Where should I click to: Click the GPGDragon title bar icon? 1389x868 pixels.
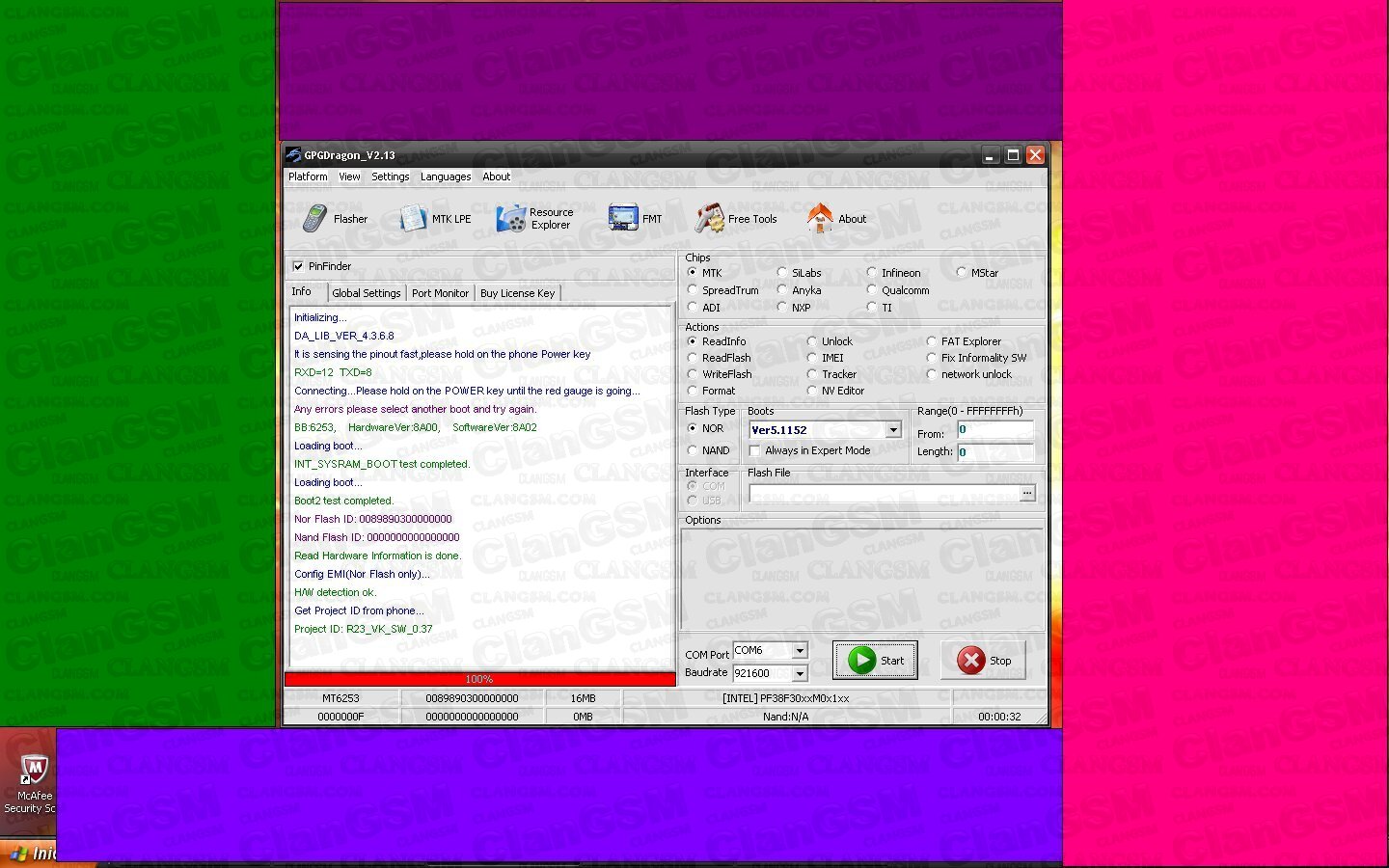pos(293,154)
